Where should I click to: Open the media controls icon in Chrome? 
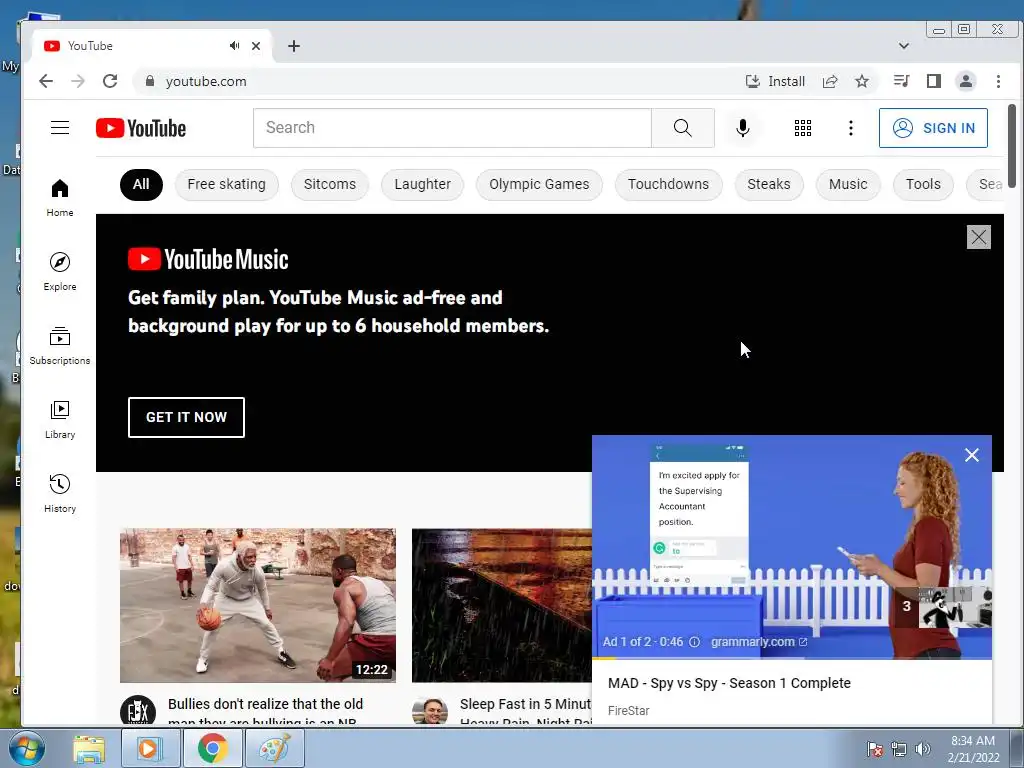[x=901, y=81]
